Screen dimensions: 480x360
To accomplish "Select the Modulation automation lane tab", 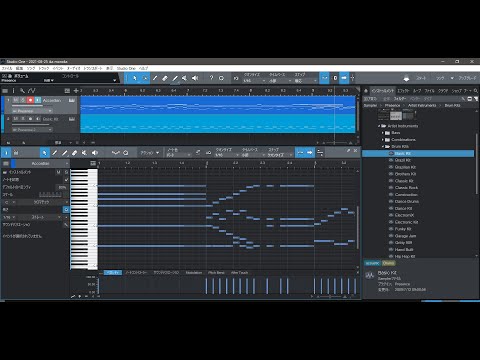I will (x=194, y=273).
